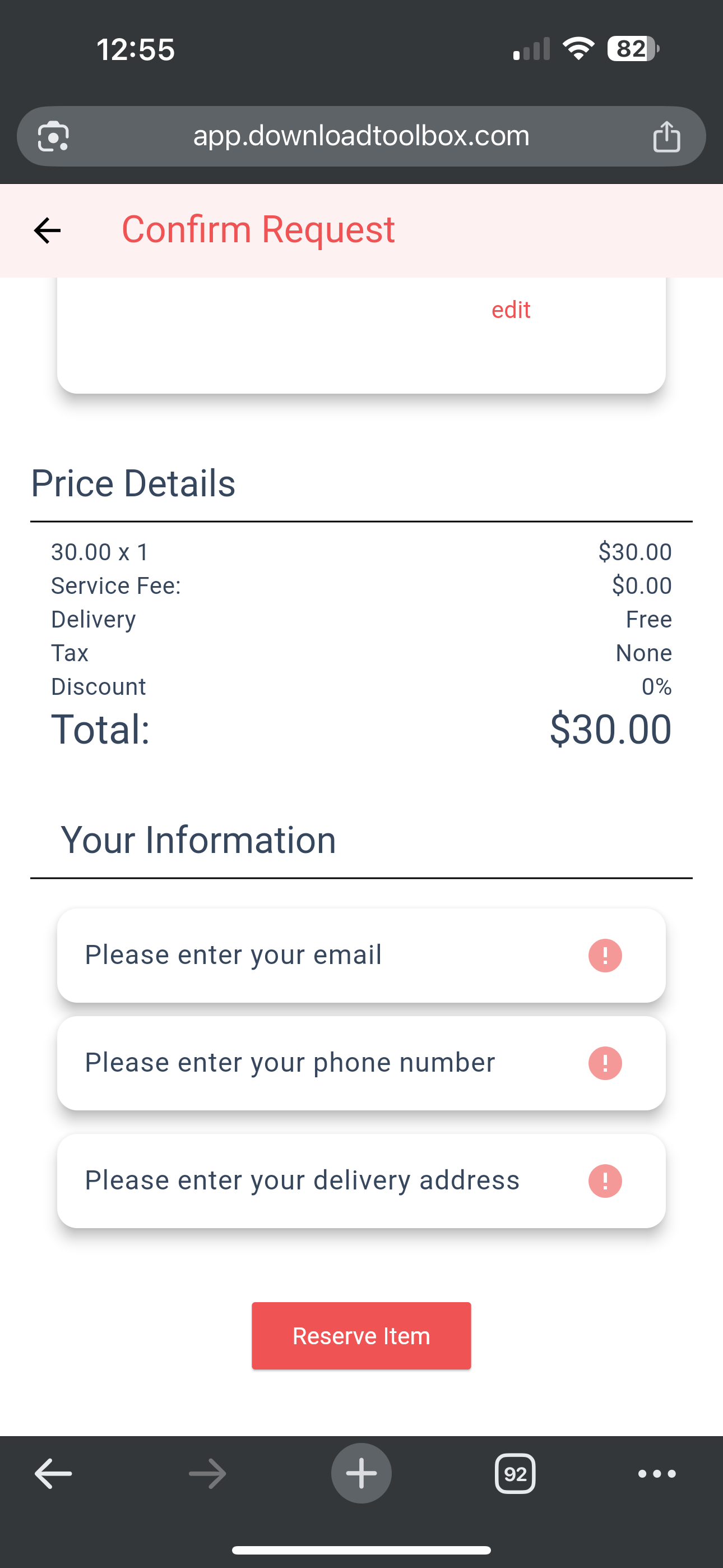Focus the phone number input field
This screenshot has height=1568, width=723.
tap(317, 1063)
